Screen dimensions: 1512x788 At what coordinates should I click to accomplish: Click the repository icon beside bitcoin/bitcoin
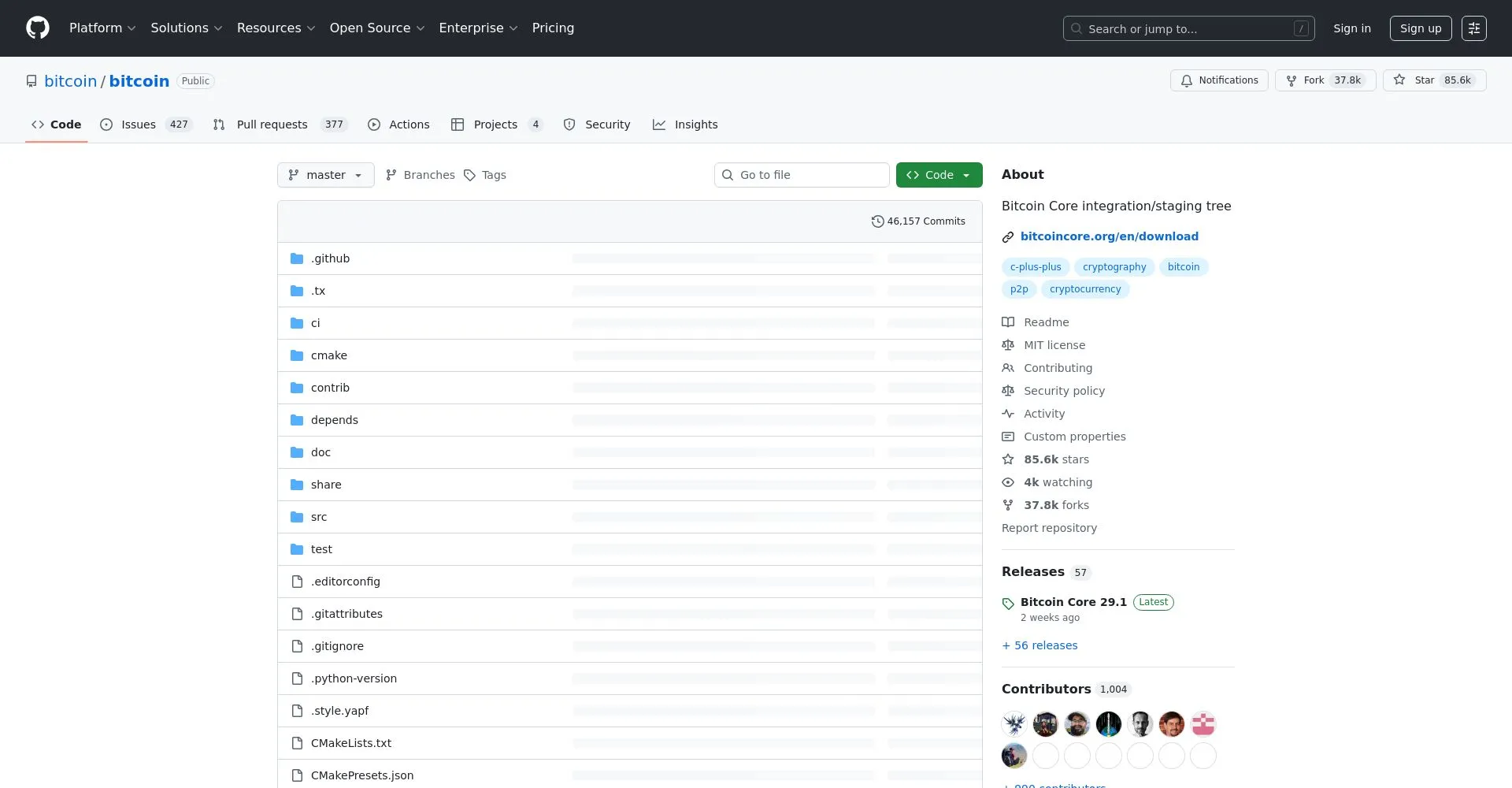(x=31, y=81)
